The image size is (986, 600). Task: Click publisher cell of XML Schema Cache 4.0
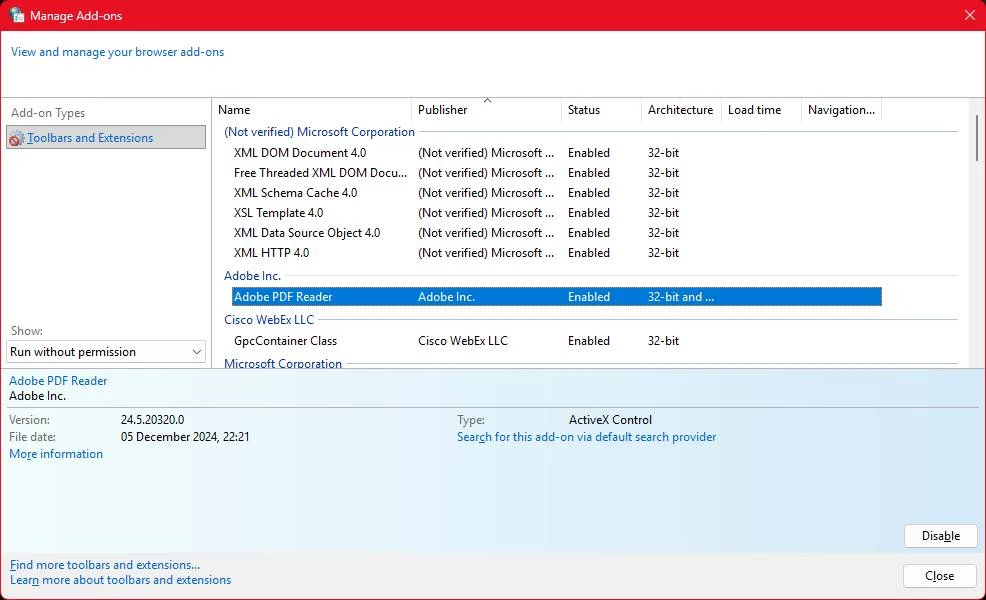tap(486, 193)
